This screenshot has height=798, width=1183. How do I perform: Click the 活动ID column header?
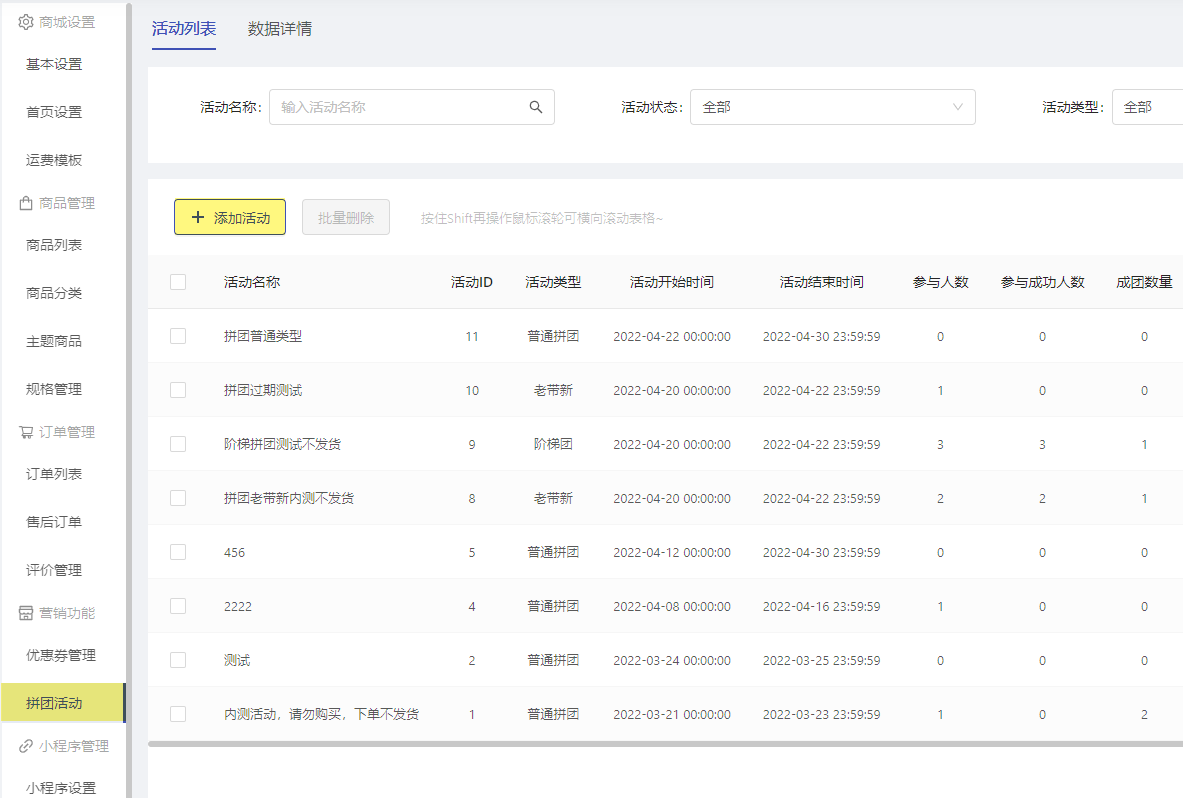tap(472, 282)
